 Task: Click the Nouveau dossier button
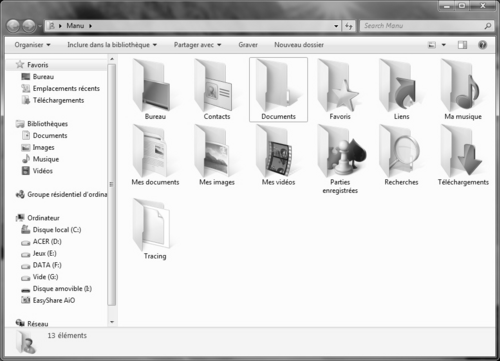point(299,45)
